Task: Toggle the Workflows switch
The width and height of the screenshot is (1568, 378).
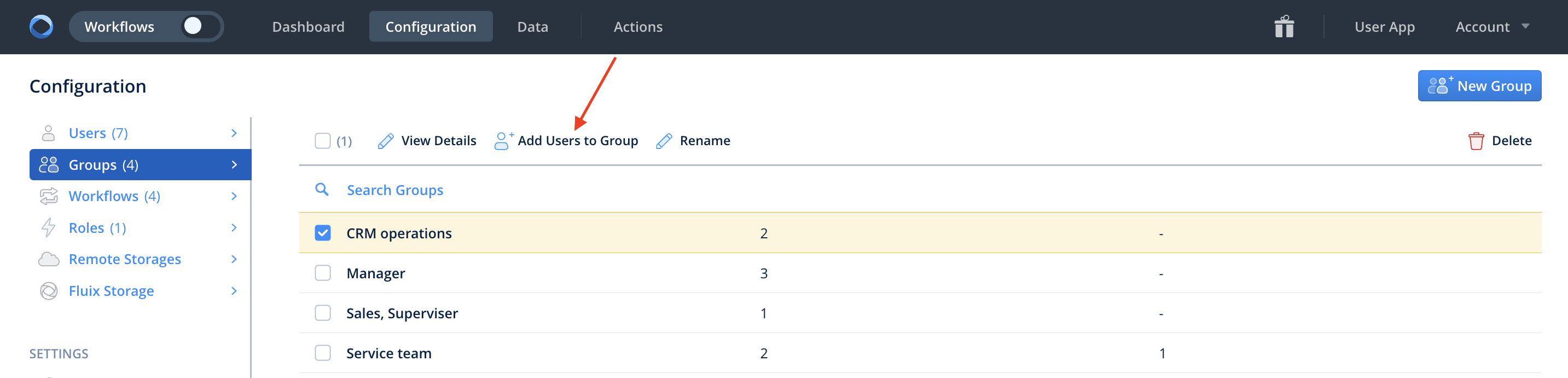Action: (199, 27)
